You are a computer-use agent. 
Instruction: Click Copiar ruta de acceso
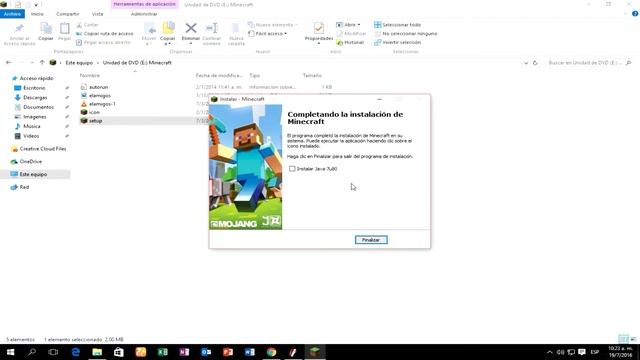click(104, 33)
